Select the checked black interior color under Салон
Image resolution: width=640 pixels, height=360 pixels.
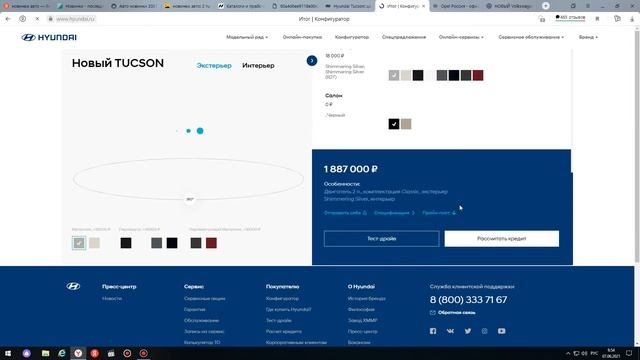(394, 124)
